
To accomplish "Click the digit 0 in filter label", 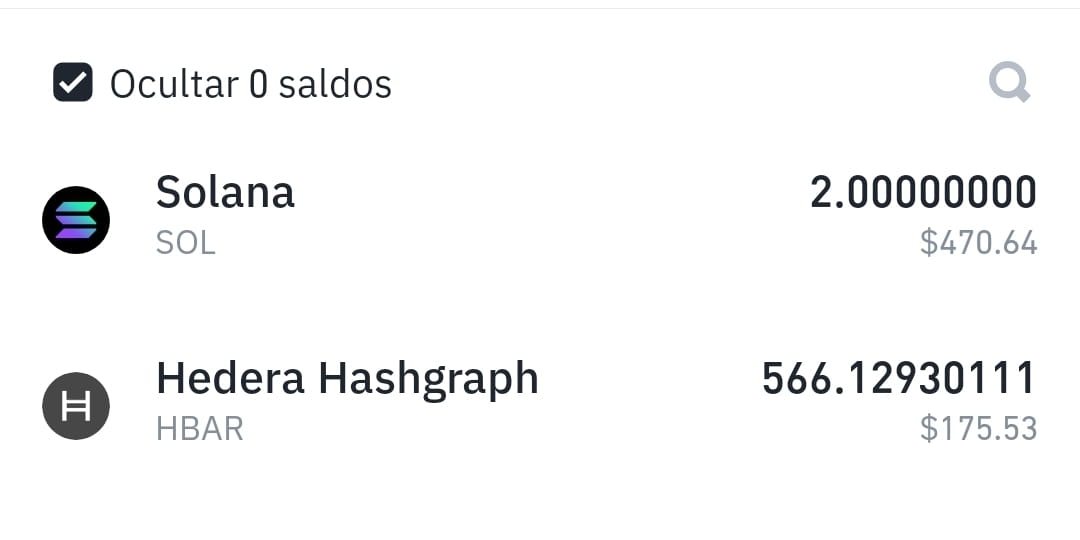I will [x=258, y=85].
